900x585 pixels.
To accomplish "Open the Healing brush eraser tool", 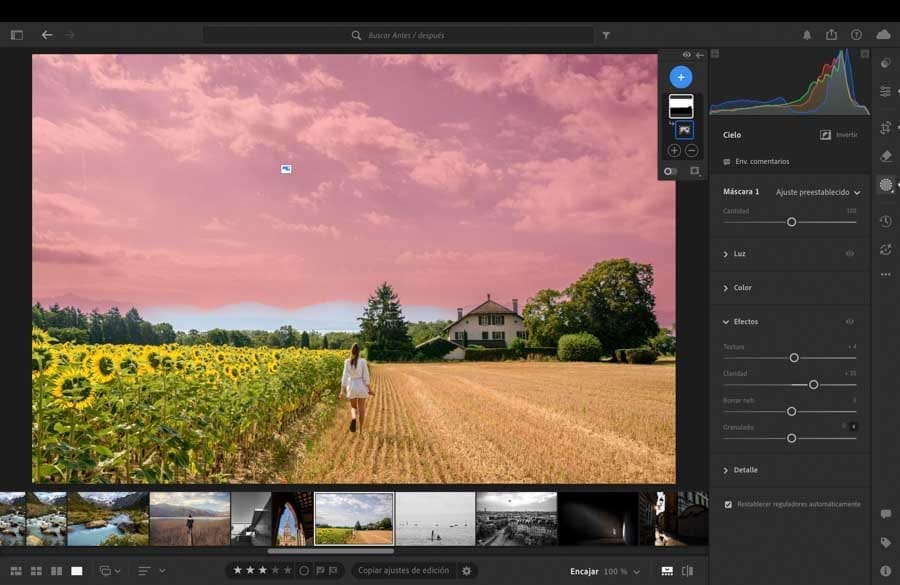I will (885, 156).
